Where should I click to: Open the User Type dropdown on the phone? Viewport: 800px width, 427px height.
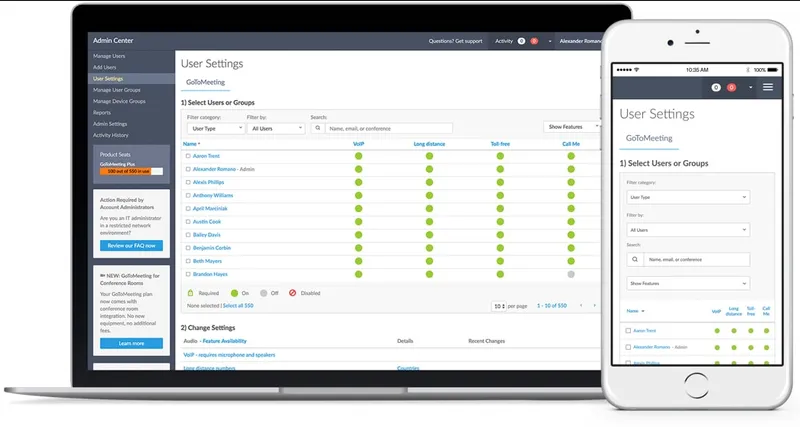tap(688, 197)
